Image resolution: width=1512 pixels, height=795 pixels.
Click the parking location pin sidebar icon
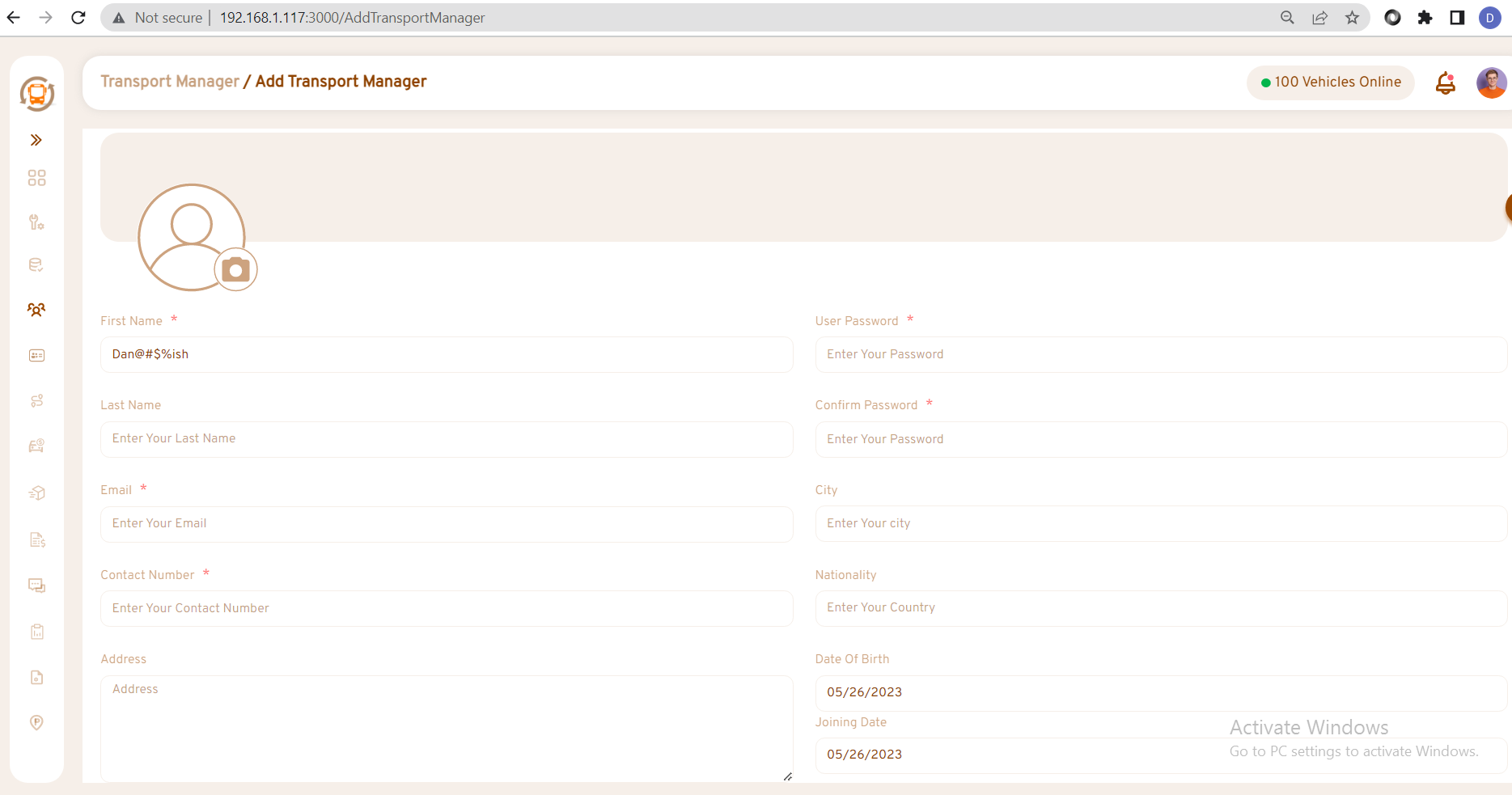36,722
